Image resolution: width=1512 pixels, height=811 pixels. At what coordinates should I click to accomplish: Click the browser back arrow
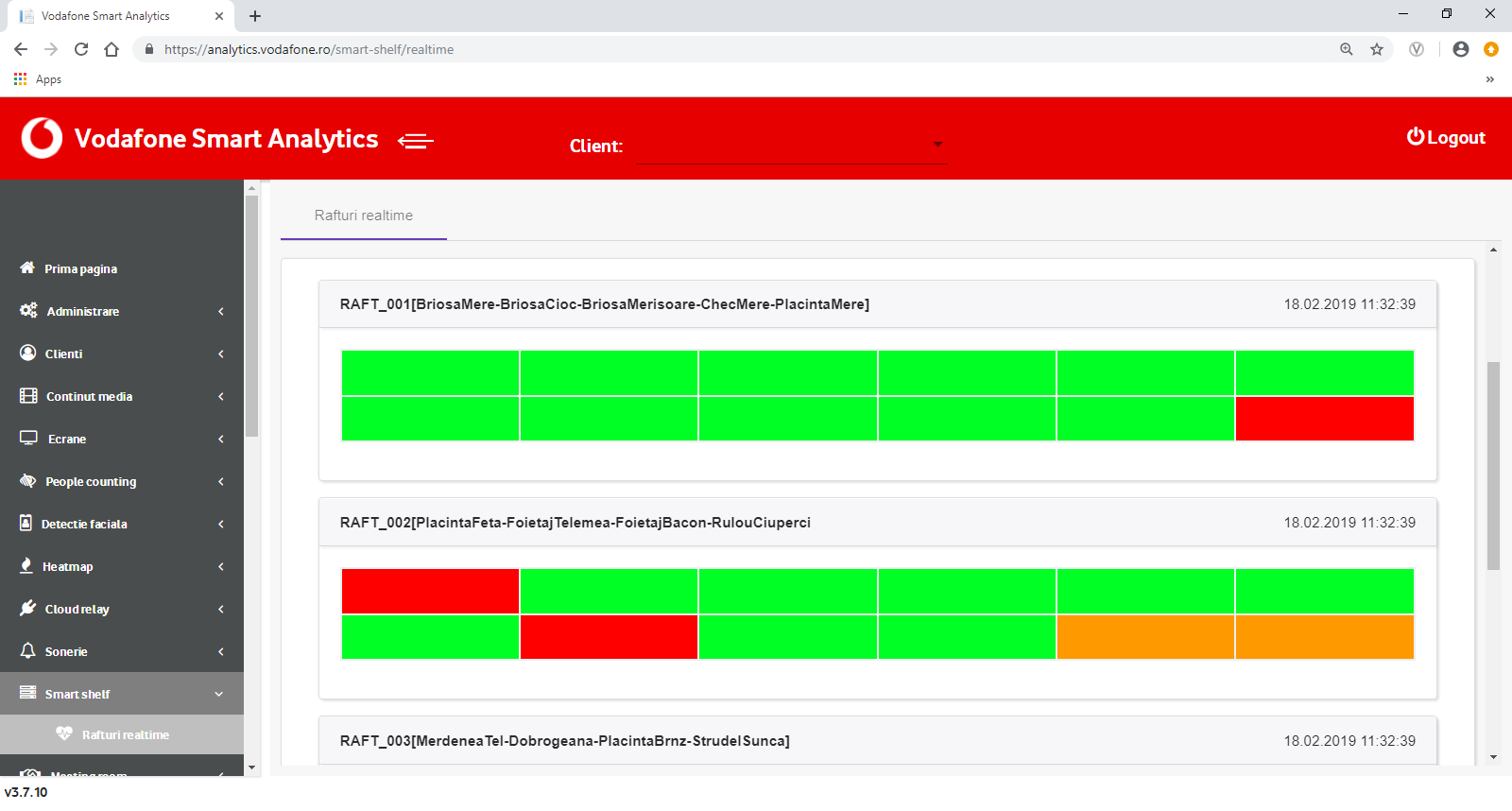coord(21,49)
